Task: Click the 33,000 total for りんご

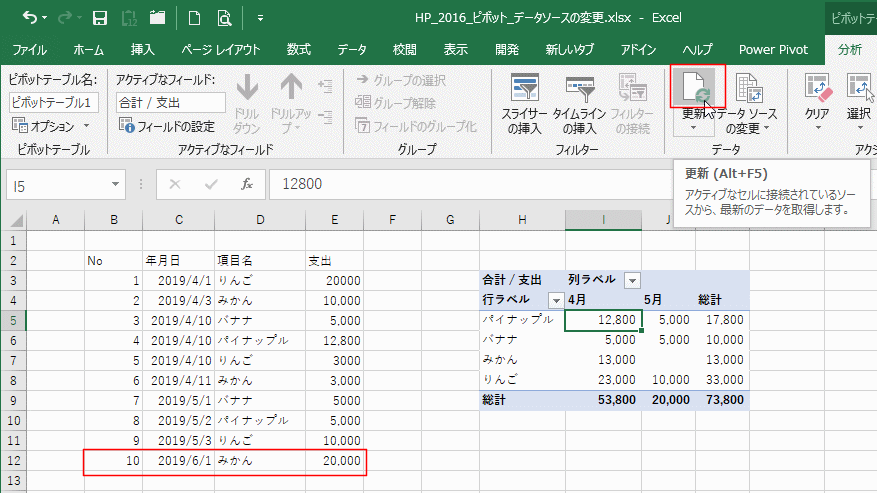Action: click(722, 380)
